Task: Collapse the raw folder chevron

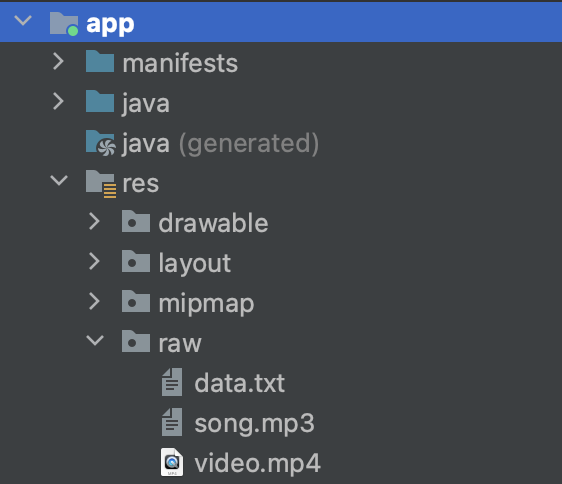Action: coord(95,340)
